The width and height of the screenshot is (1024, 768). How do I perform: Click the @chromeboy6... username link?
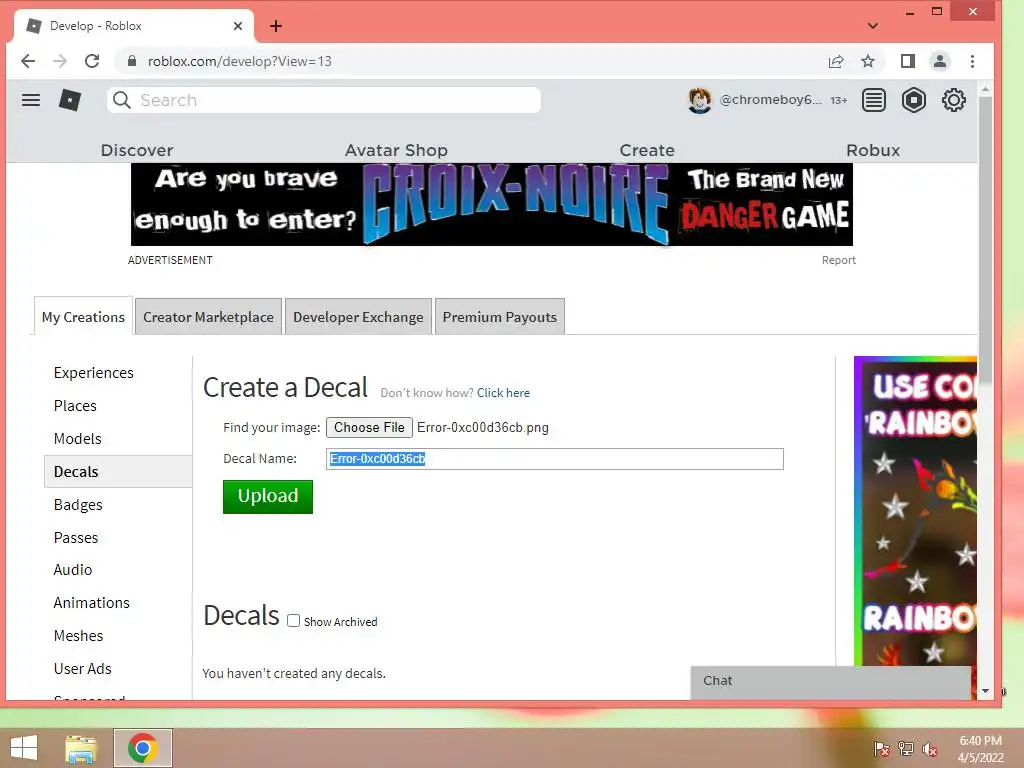(x=770, y=99)
